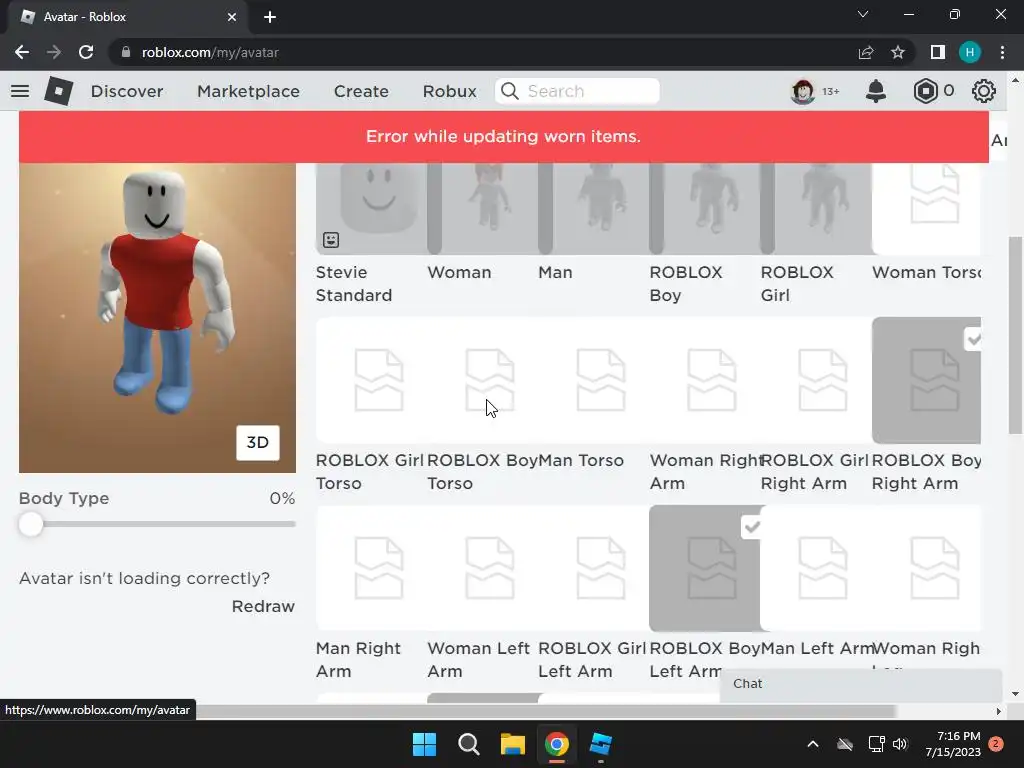The image size is (1024, 768).
Task: Switch avatar preview to 3D
Action: [x=257, y=443]
